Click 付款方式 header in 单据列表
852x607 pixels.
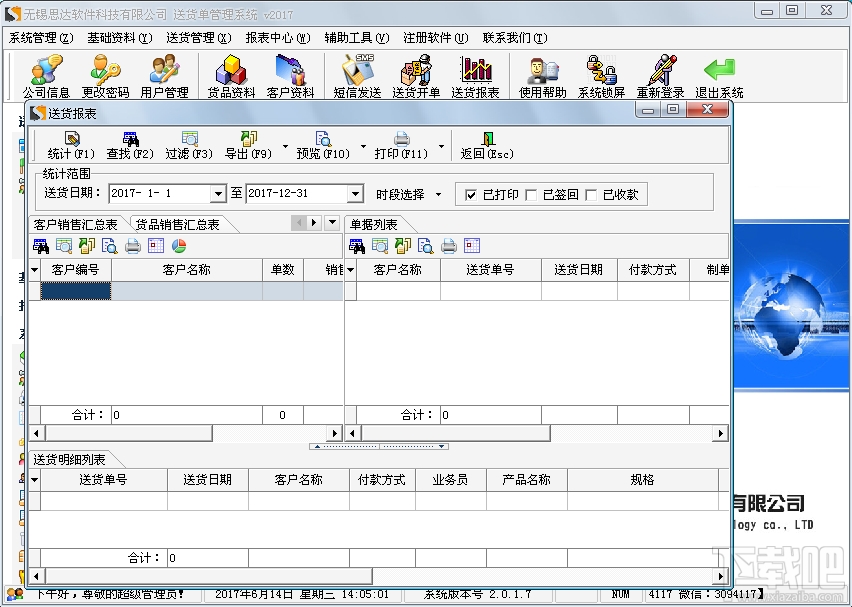pos(653,270)
